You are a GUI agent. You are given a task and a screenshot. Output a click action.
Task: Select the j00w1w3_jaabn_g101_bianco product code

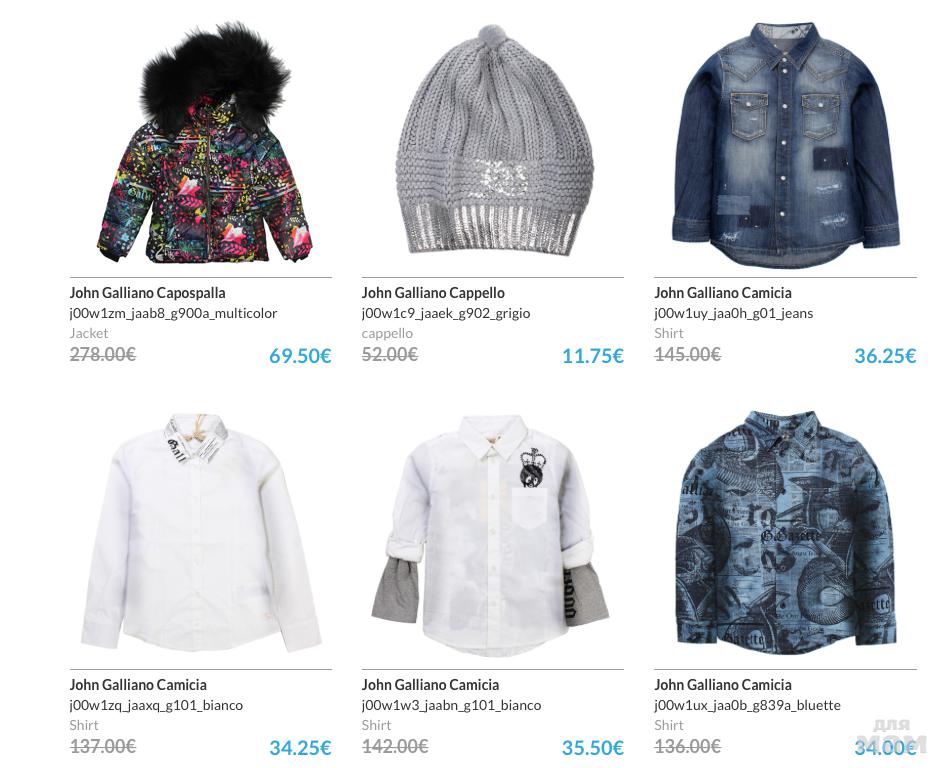[451, 706]
